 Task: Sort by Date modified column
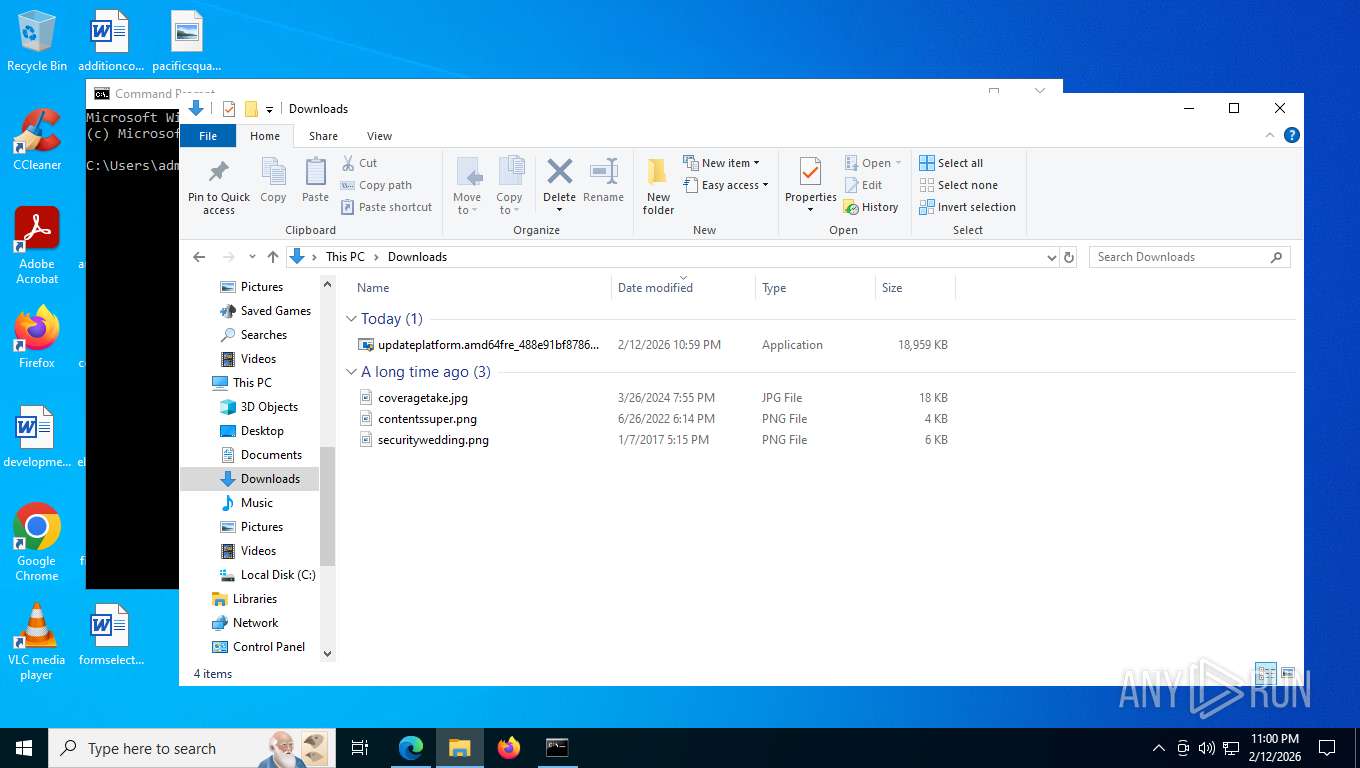coord(683,288)
